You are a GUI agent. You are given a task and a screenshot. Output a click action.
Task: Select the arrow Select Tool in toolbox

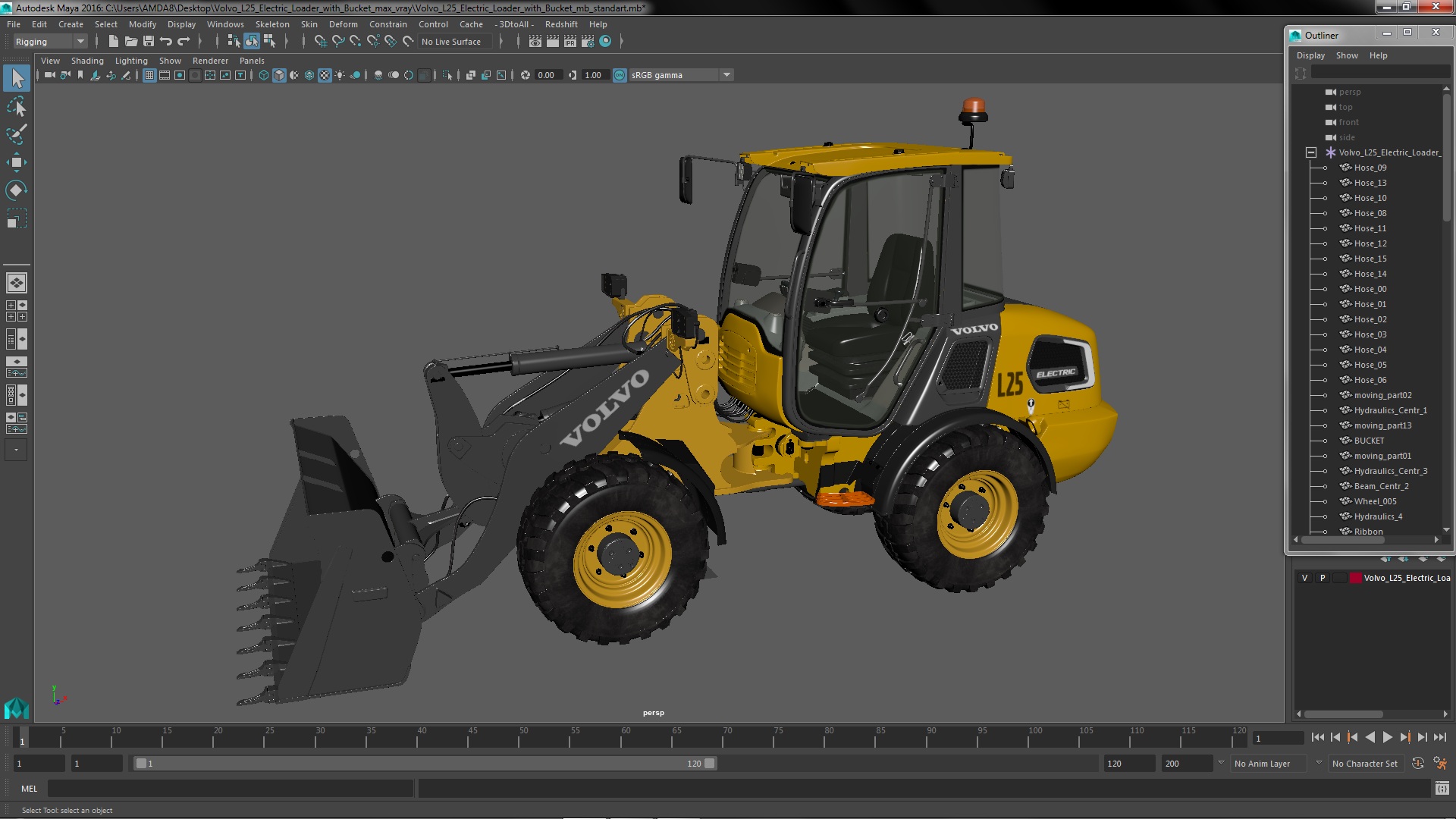point(17,78)
